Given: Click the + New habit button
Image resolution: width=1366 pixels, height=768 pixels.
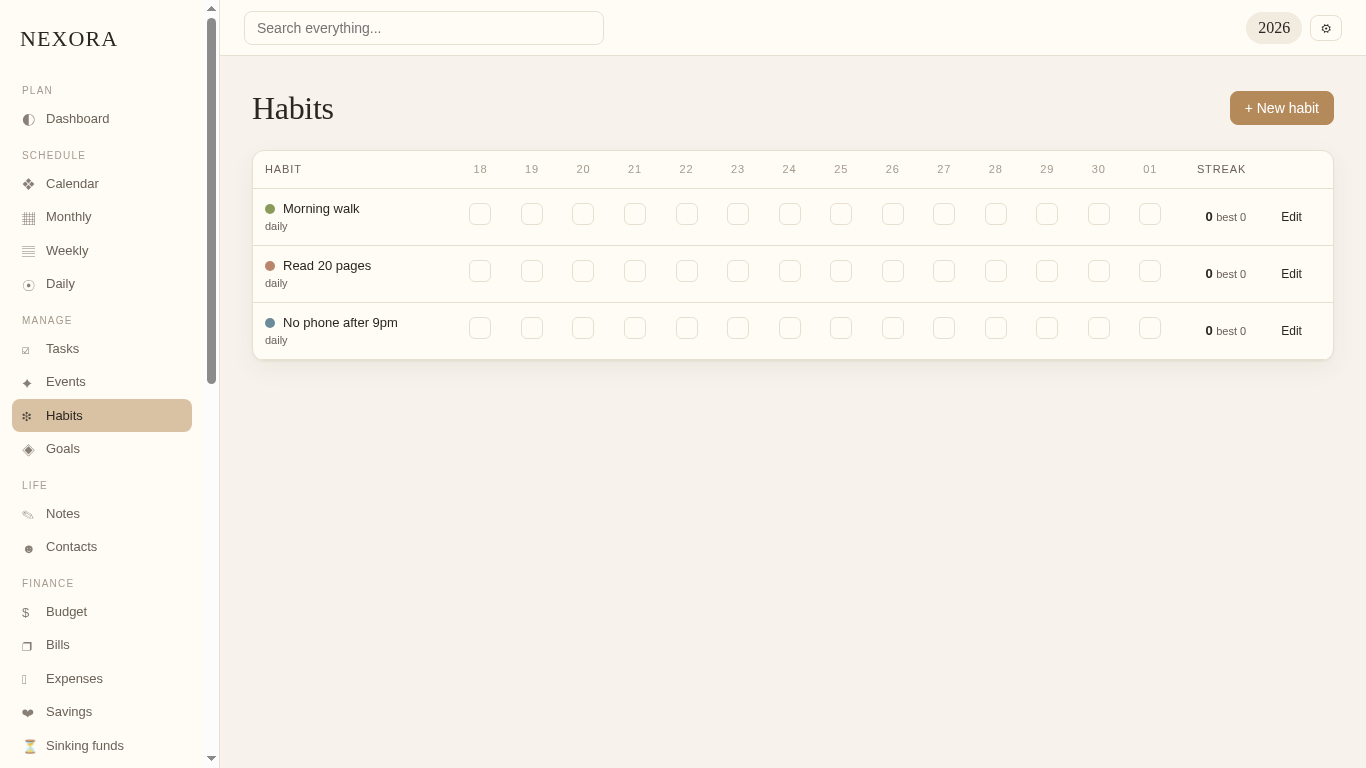Looking at the screenshot, I should coord(1282,108).
